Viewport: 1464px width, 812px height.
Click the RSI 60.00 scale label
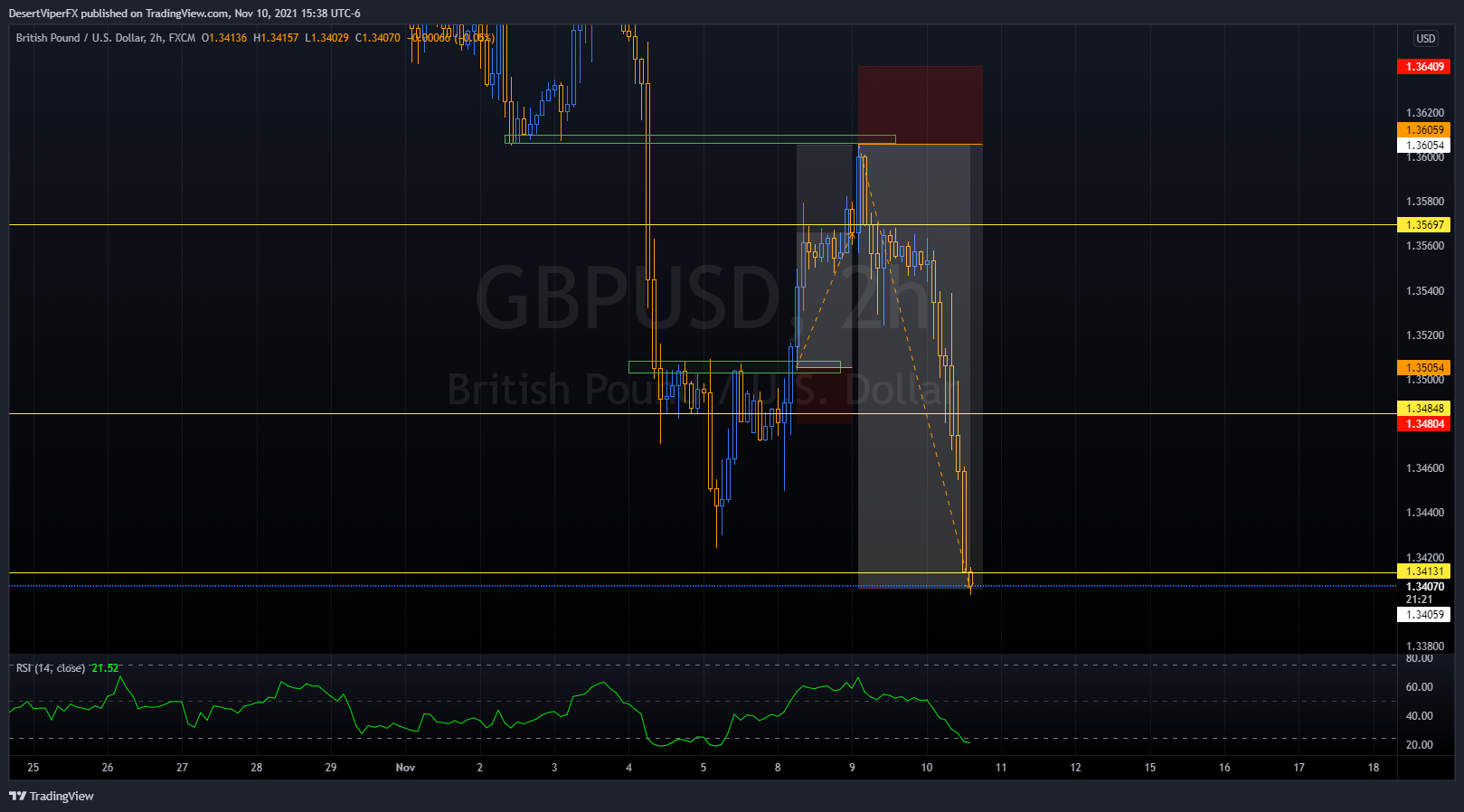pyautogui.click(x=1419, y=687)
